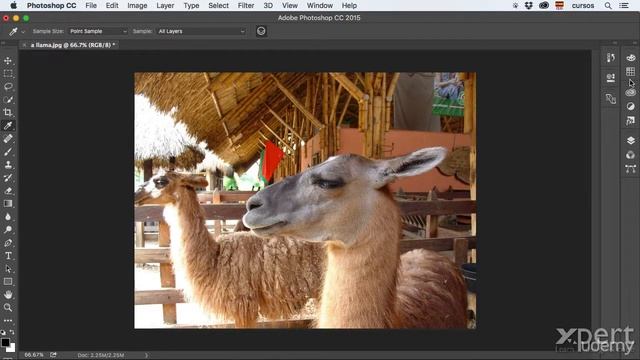Open the Image menu
Screen dimensions: 640x360
137,5
